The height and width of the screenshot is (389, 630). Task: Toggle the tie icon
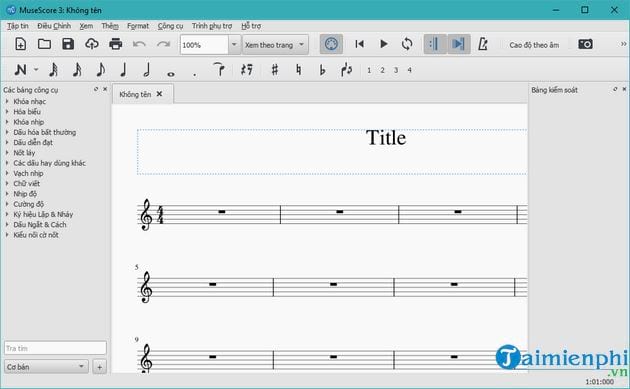219,70
